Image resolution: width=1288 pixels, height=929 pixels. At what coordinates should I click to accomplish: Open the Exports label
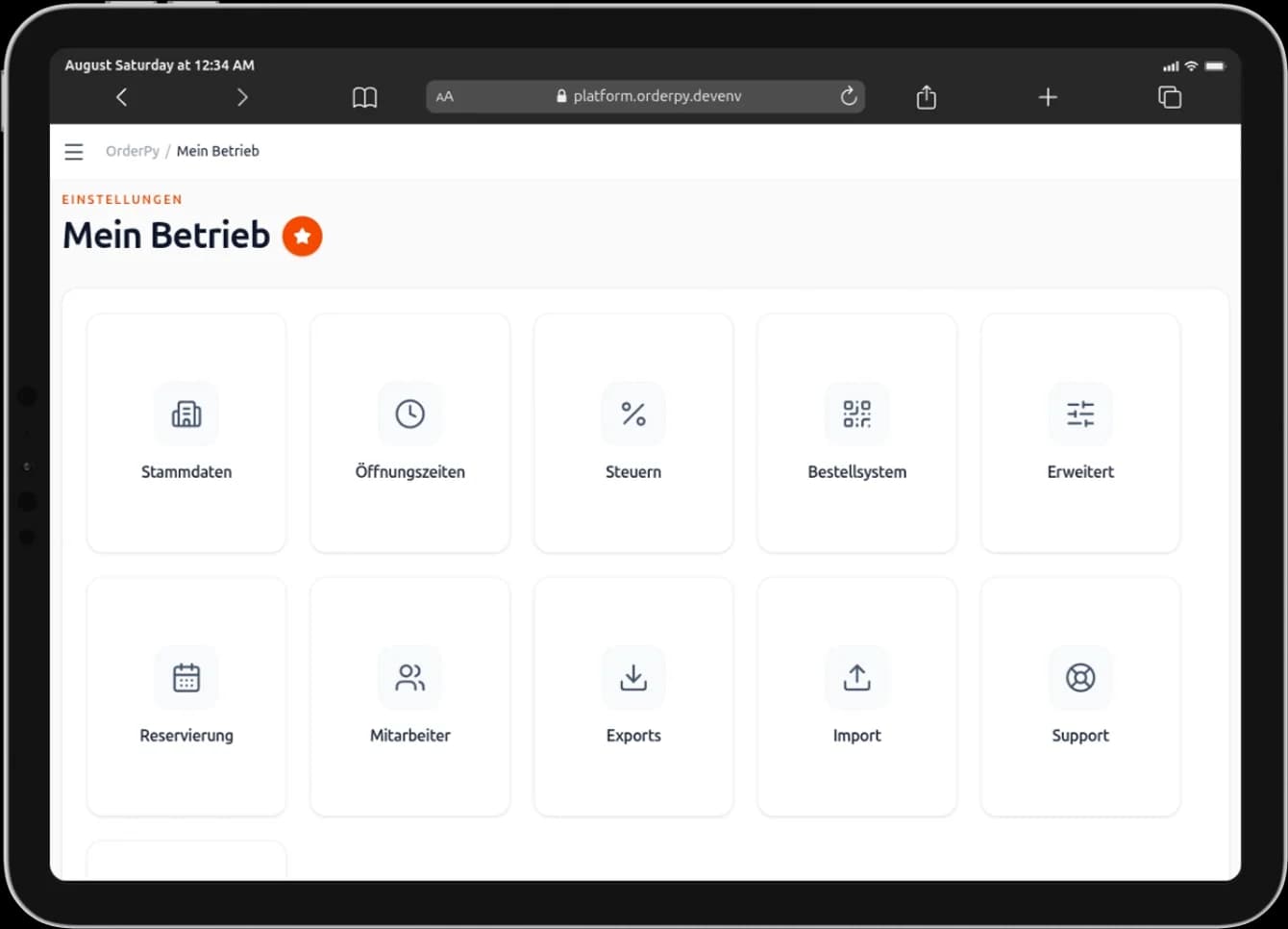coord(633,736)
